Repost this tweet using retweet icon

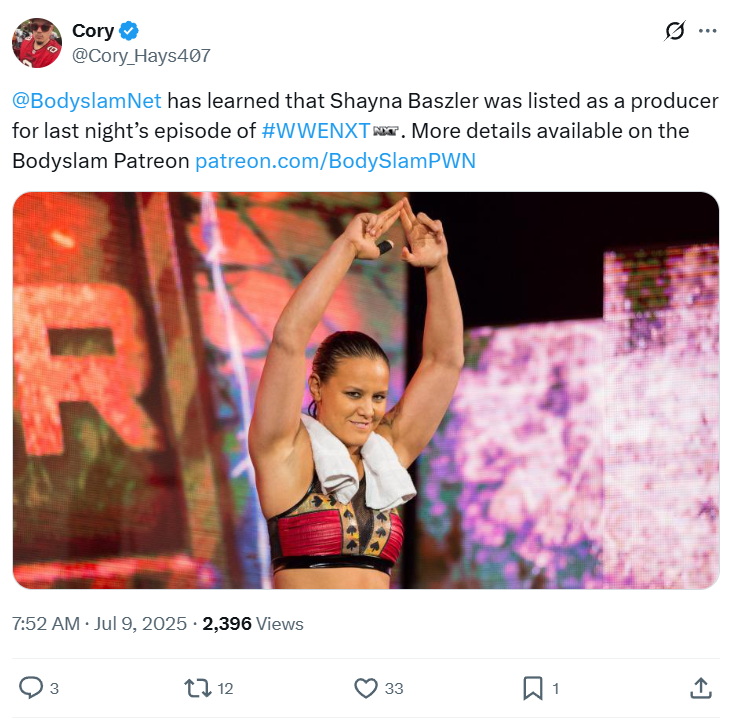(197, 688)
